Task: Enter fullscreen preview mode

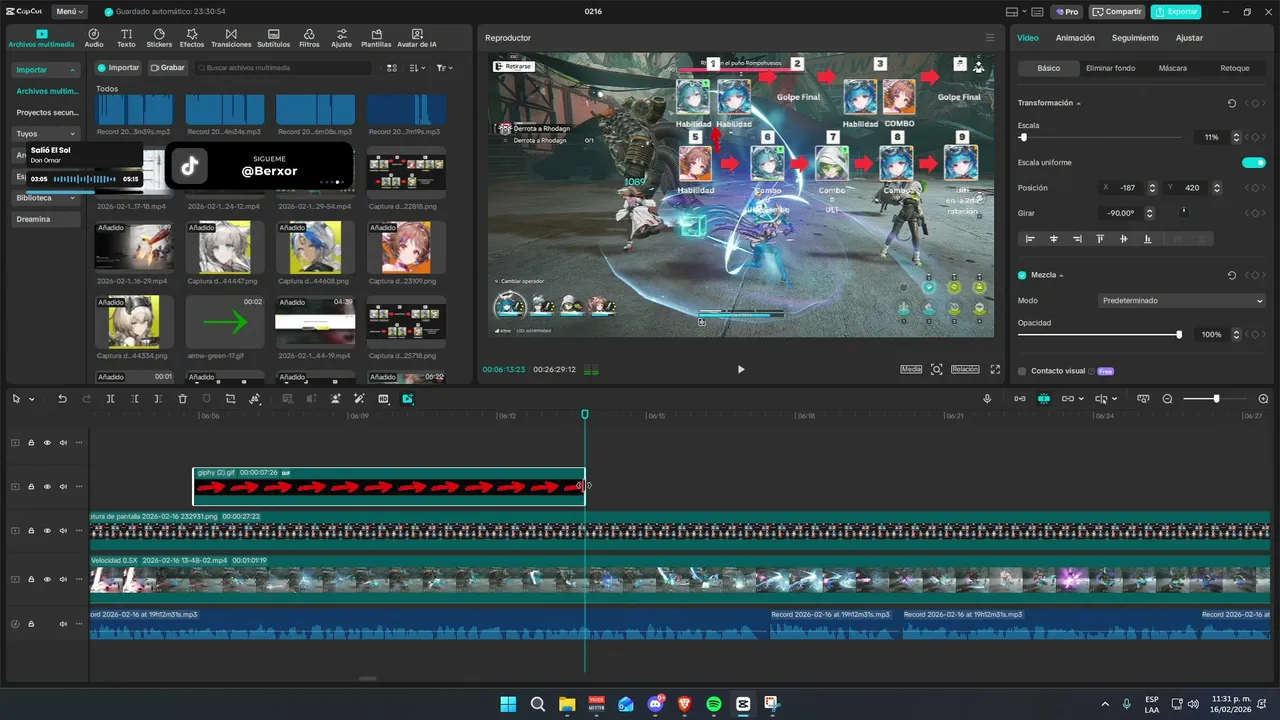Action: tap(995, 369)
